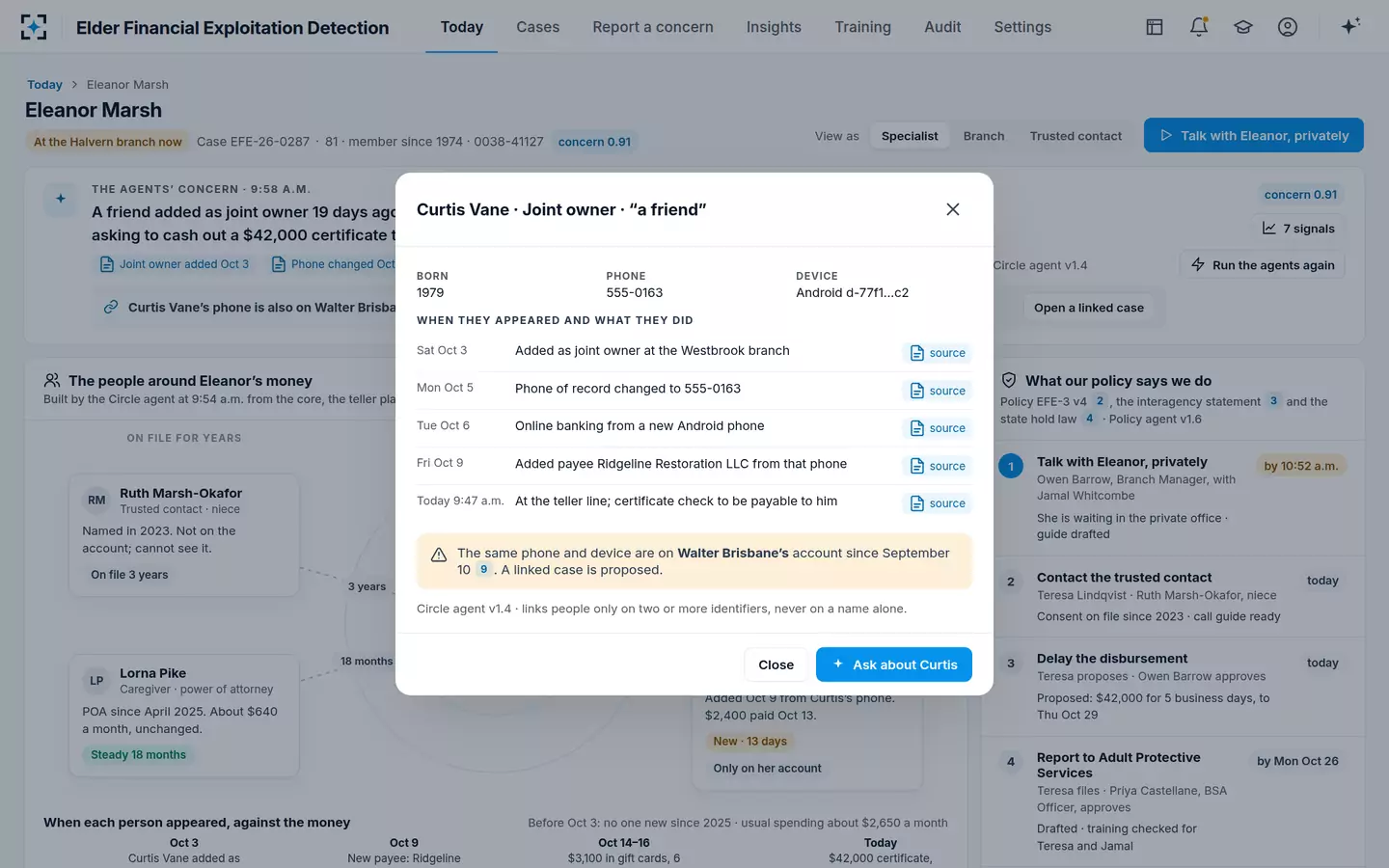Click Run the agents again
1389x868 pixels.
(x=1262, y=265)
